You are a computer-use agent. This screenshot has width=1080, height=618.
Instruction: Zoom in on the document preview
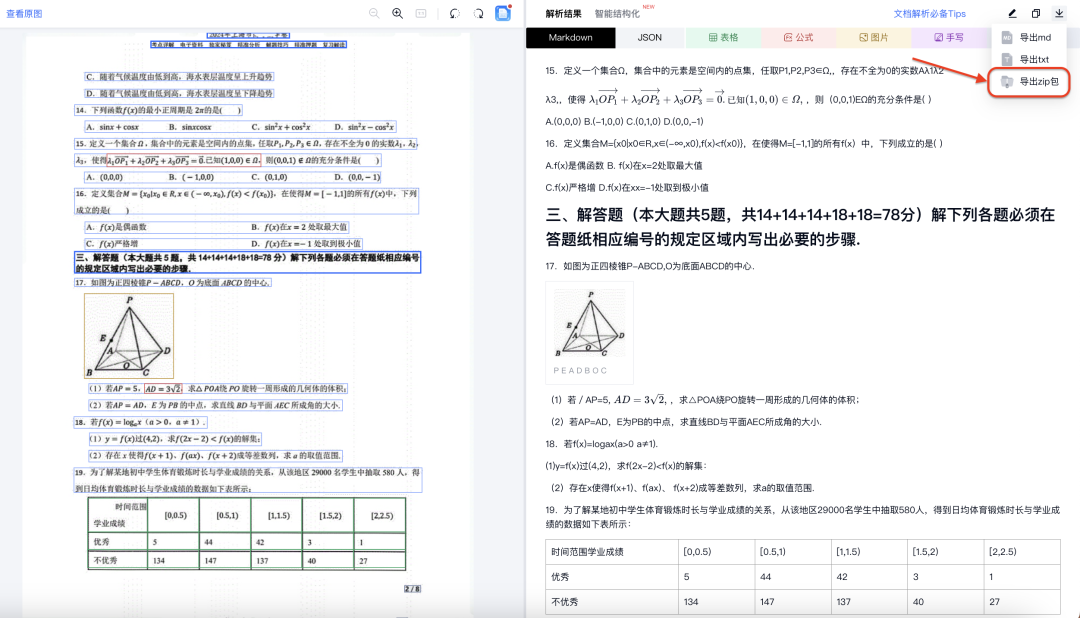click(397, 13)
